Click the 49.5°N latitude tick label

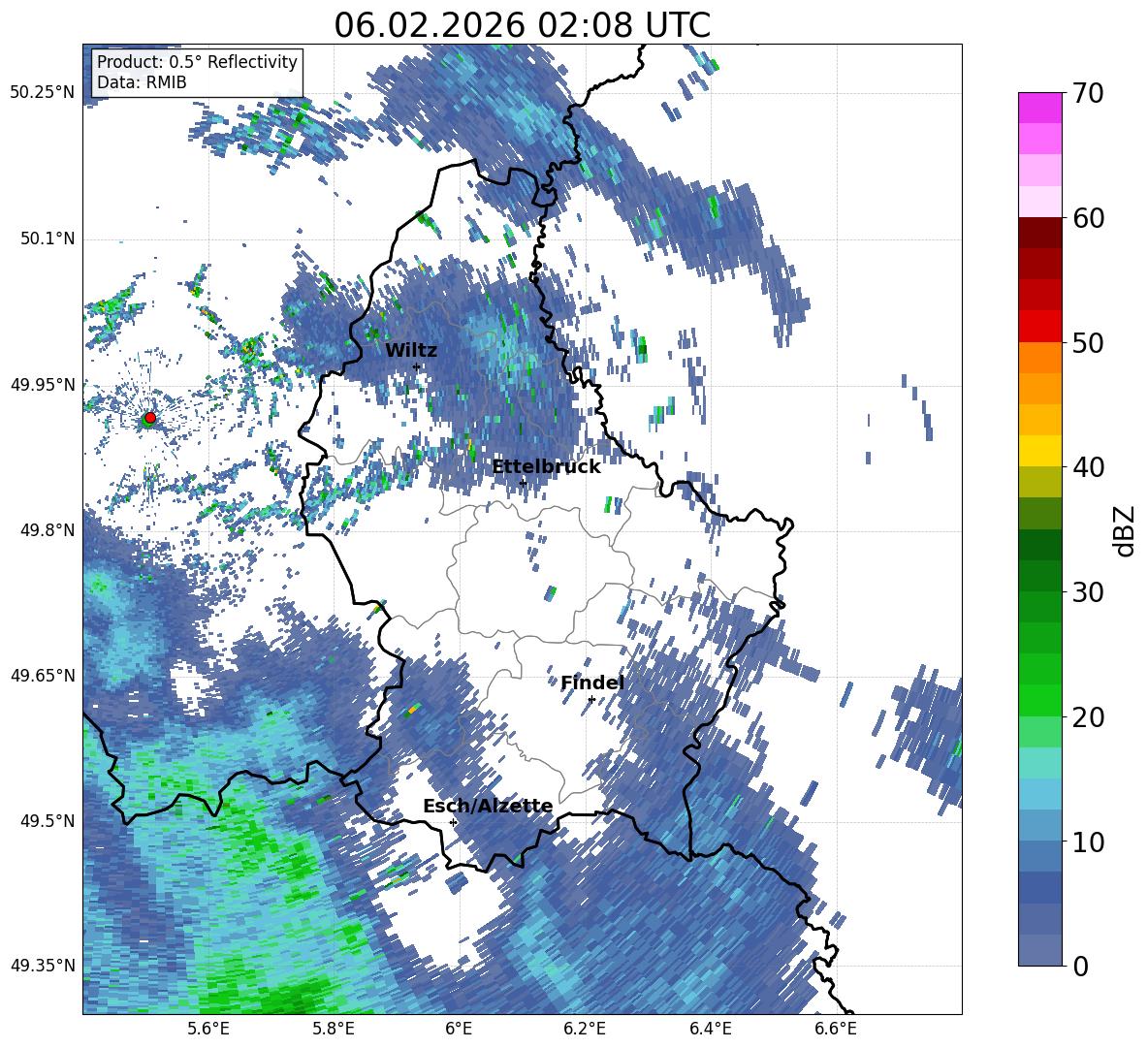point(47,820)
